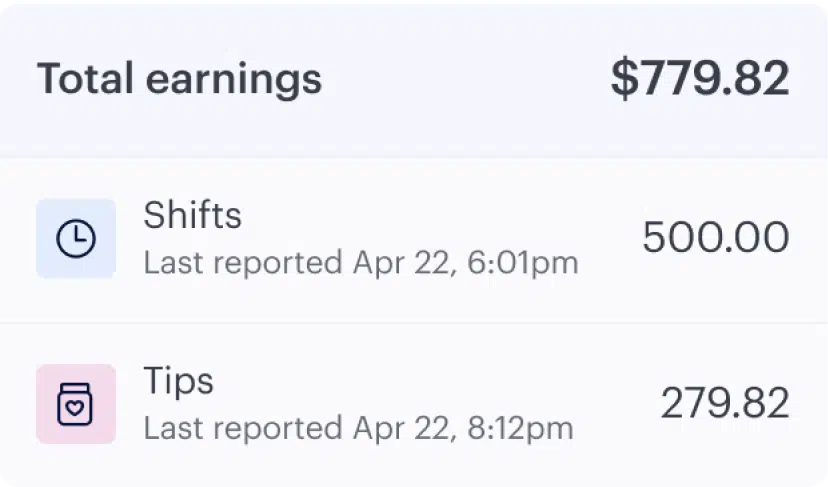Click the dollar sign in total earnings
This screenshot has height=487, width=828.
click(x=623, y=78)
